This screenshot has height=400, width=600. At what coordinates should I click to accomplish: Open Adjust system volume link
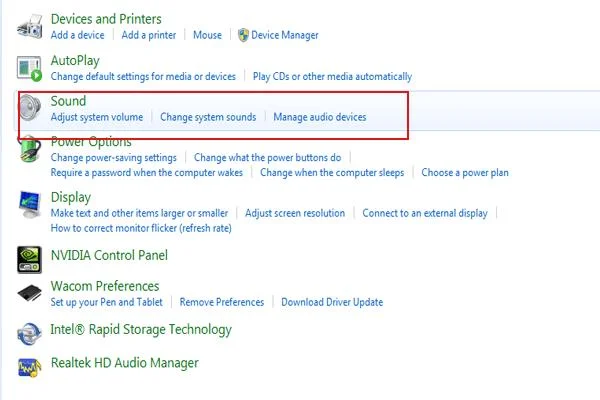(97, 117)
